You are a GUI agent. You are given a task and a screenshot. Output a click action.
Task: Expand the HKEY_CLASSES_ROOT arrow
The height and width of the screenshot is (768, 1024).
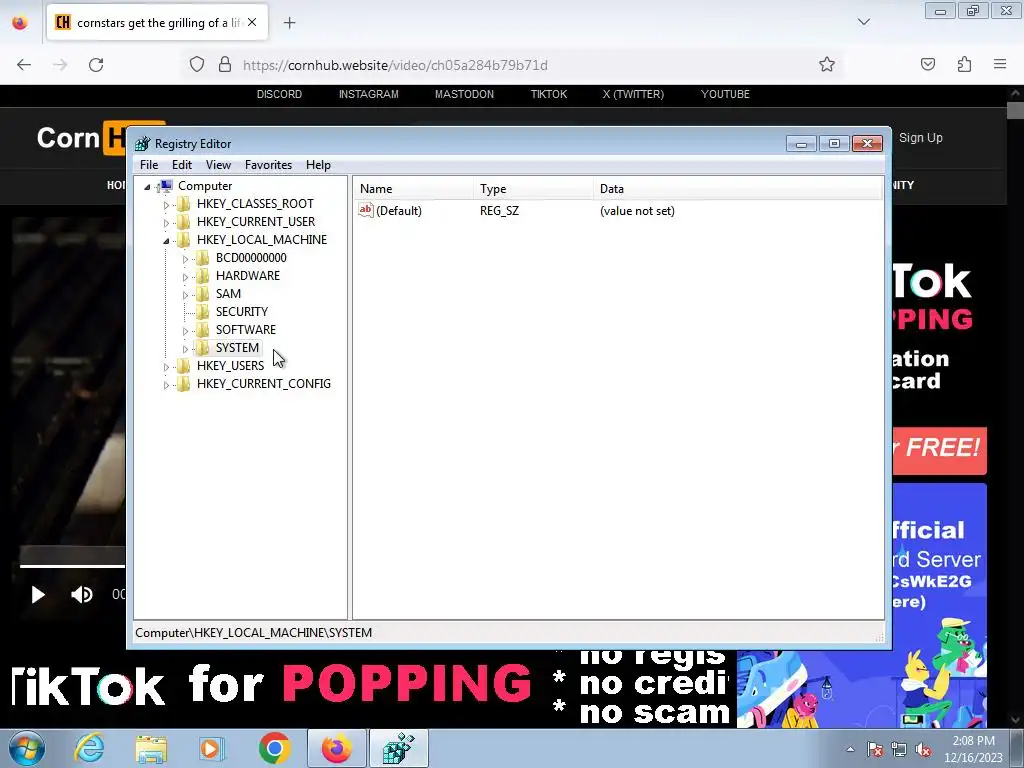coord(166,204)
